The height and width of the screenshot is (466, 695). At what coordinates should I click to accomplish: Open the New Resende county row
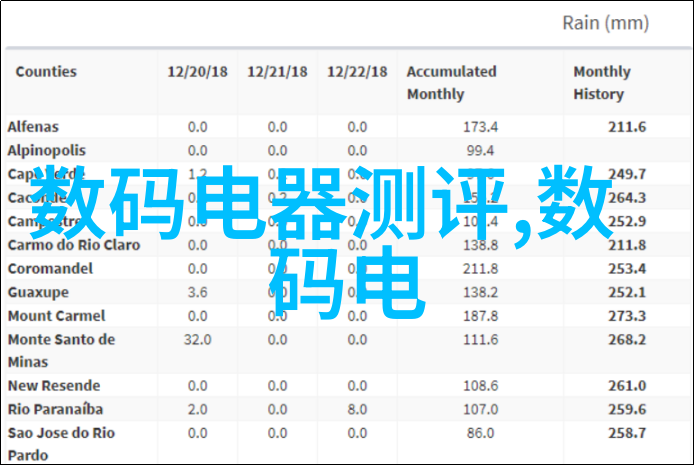click(54, 385)
